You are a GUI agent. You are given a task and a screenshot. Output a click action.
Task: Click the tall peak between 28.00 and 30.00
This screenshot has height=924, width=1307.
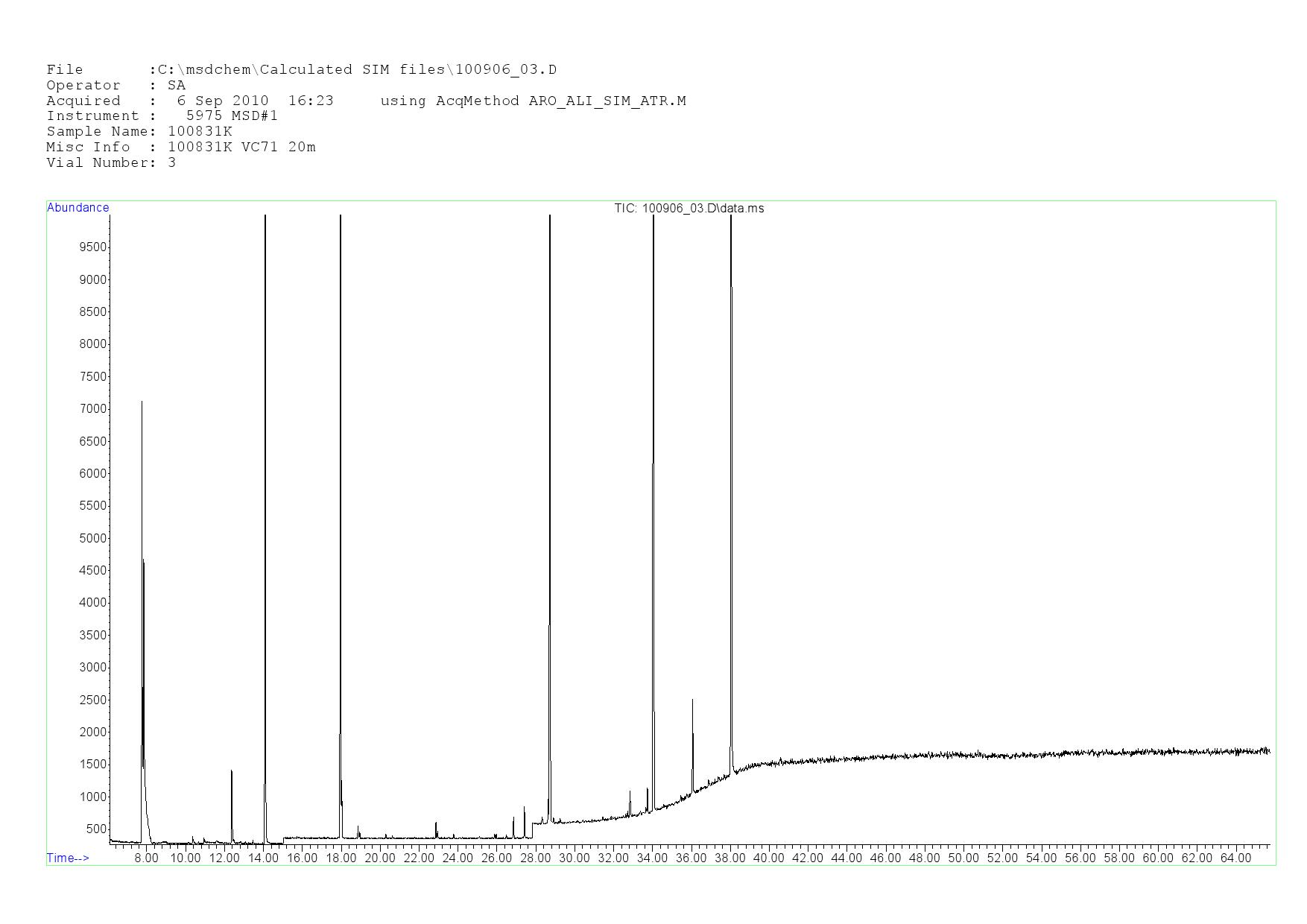click(x=550, y=218)
